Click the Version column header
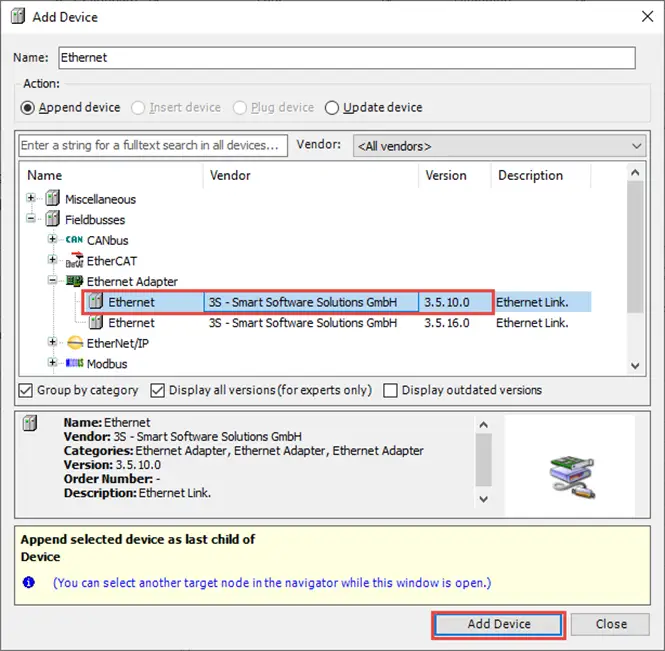 [x=455, y=175]
